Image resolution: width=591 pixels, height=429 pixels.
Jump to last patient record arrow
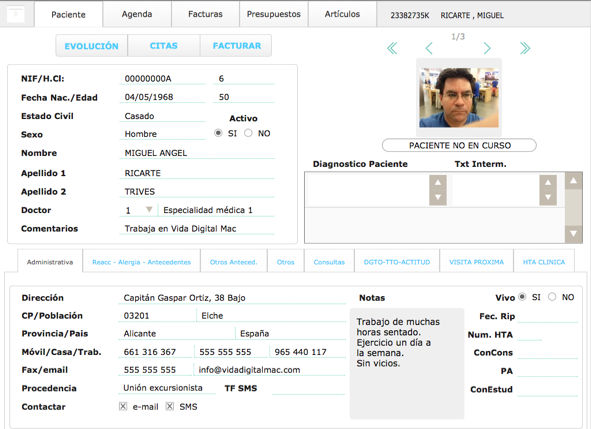pos(525,48)
